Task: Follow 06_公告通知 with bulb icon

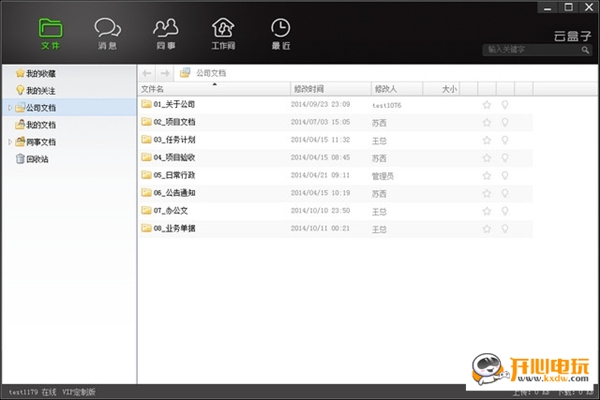Action: pyautogui.click(x=505, y=193)
